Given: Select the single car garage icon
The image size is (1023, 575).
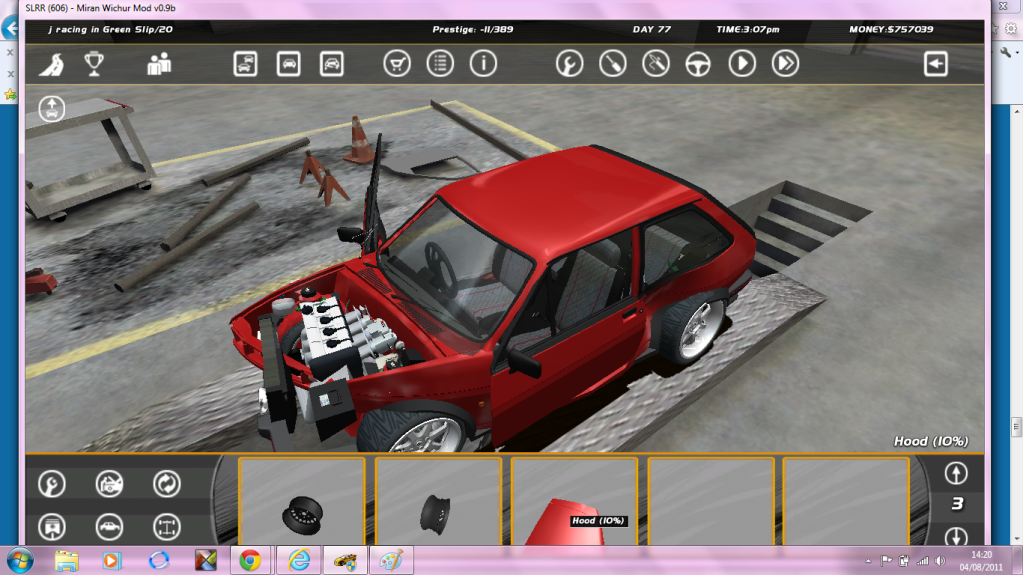Looking at the screenshot, I should tap(288, 64).
